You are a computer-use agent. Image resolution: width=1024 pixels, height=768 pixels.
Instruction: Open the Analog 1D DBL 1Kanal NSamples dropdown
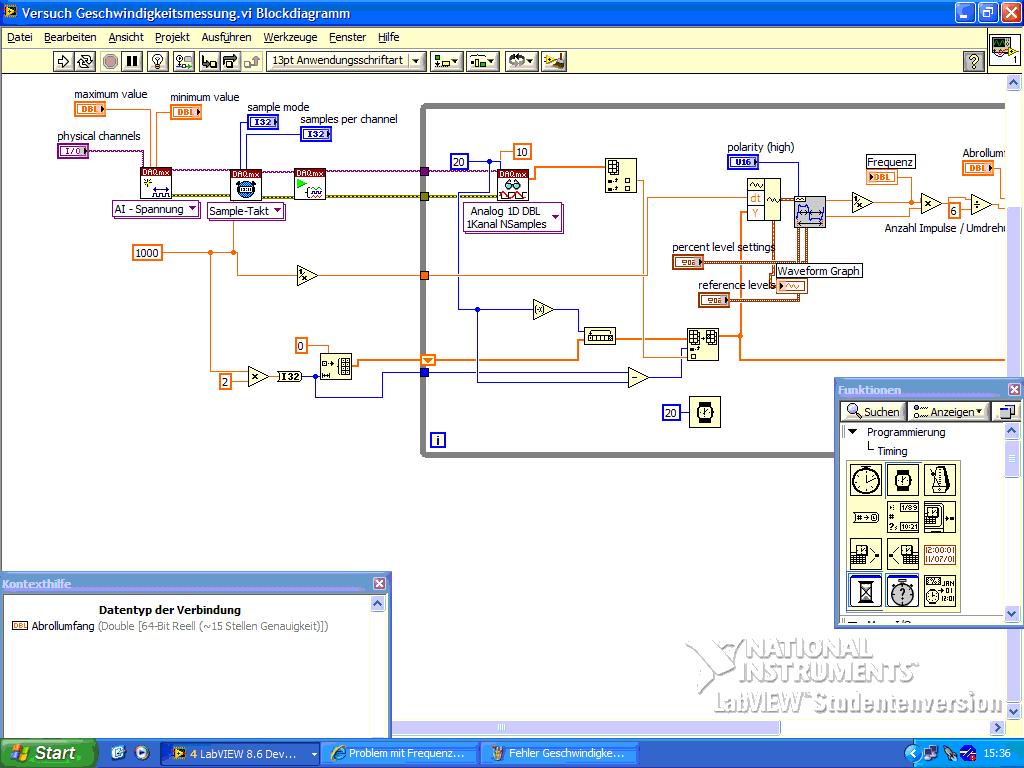coord(513,217)
